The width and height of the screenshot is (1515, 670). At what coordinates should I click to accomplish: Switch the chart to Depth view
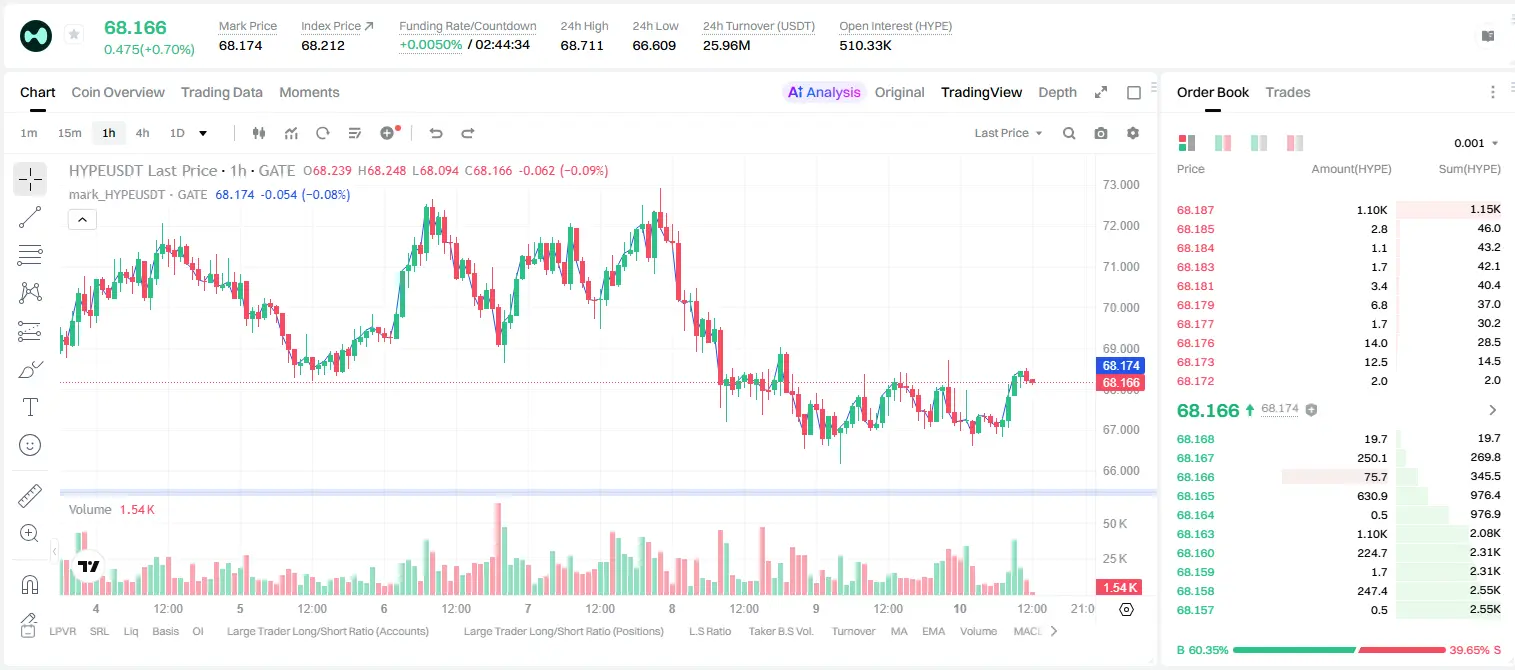click(x=1057, y=92)
